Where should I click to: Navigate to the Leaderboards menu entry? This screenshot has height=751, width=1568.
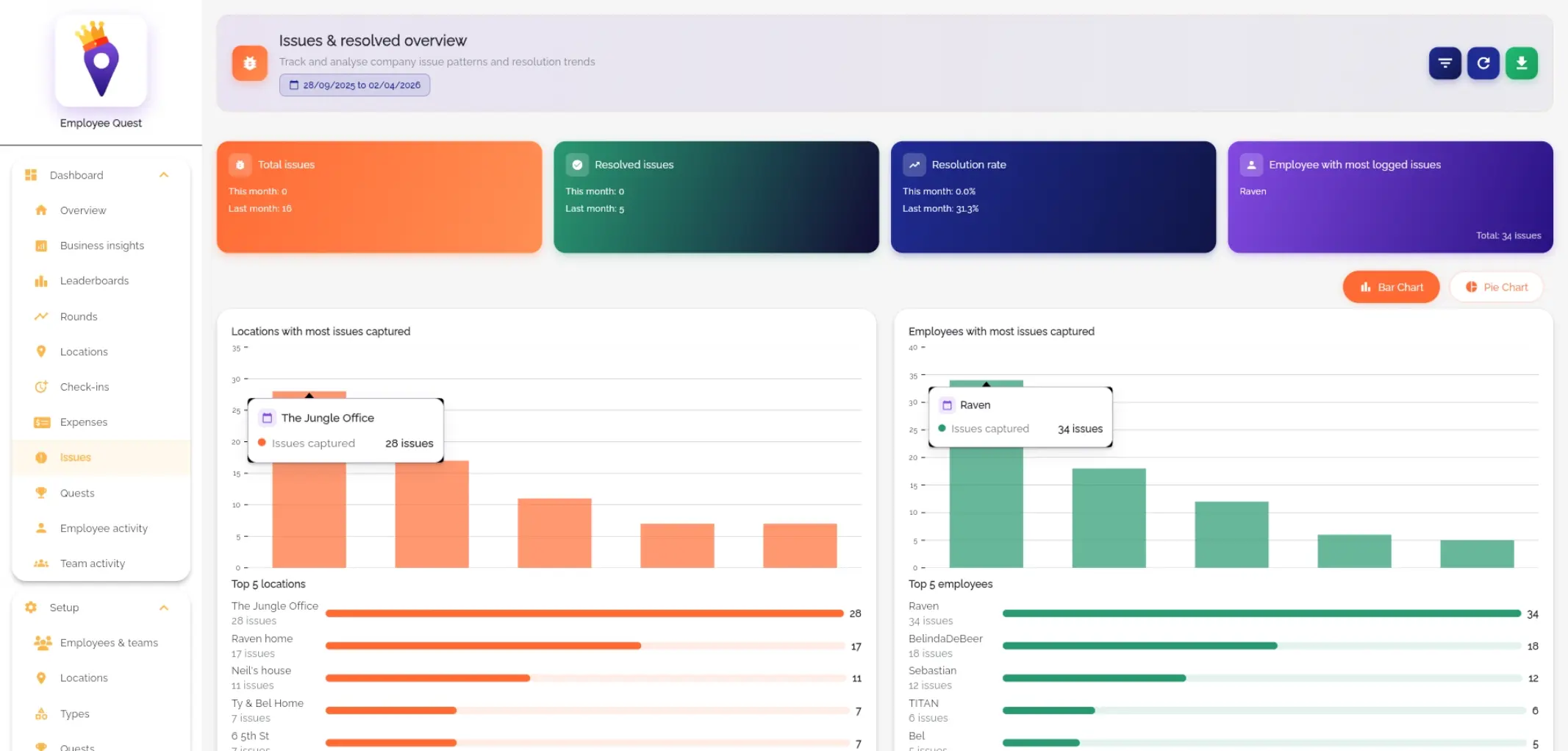[94, 280]
